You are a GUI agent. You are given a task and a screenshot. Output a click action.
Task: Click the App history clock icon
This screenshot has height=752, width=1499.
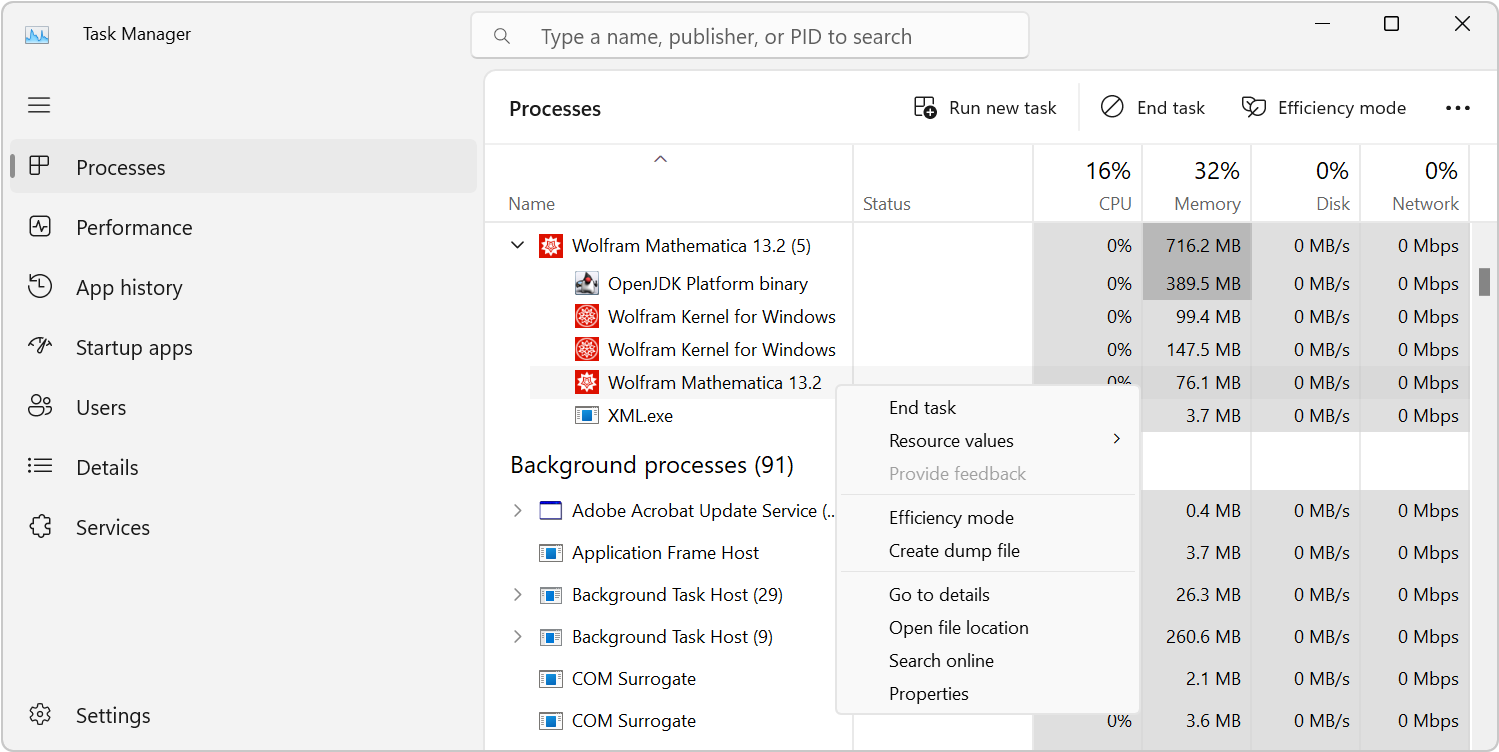click(40, 286)
